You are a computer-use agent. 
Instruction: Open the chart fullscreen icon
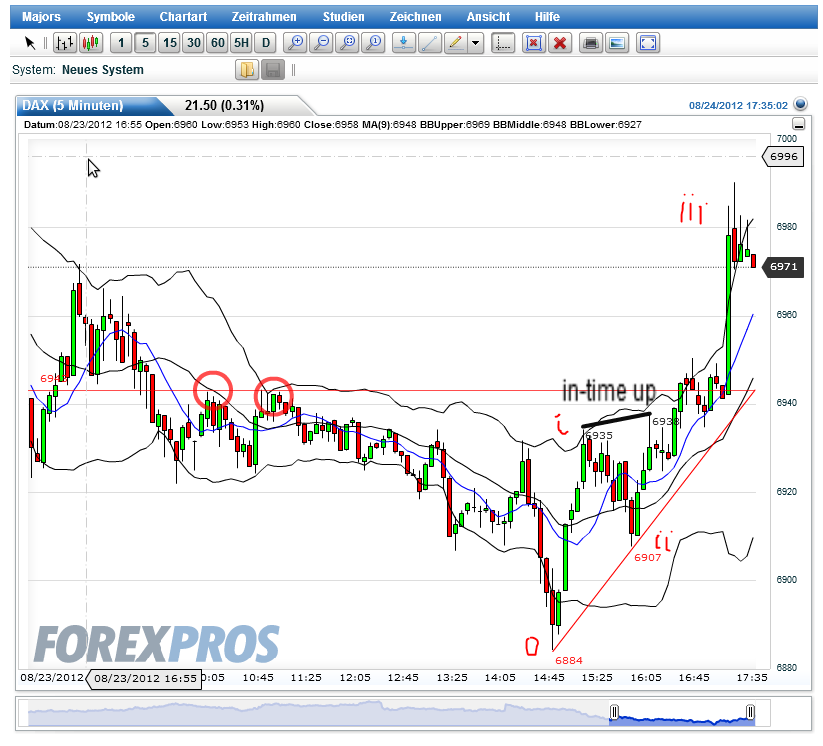(647, 43)
